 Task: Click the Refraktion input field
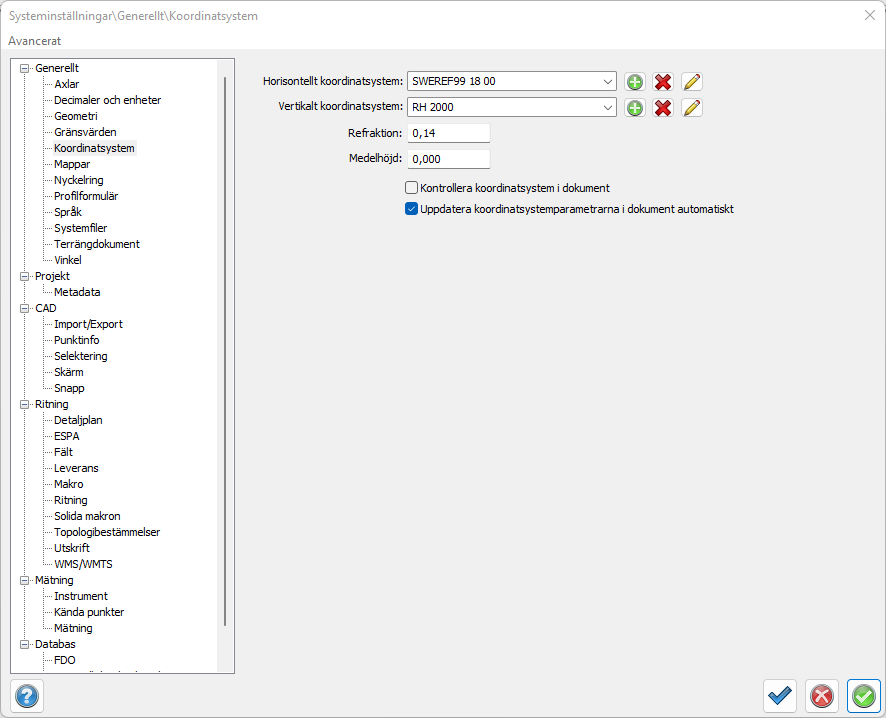pos(448,133)
